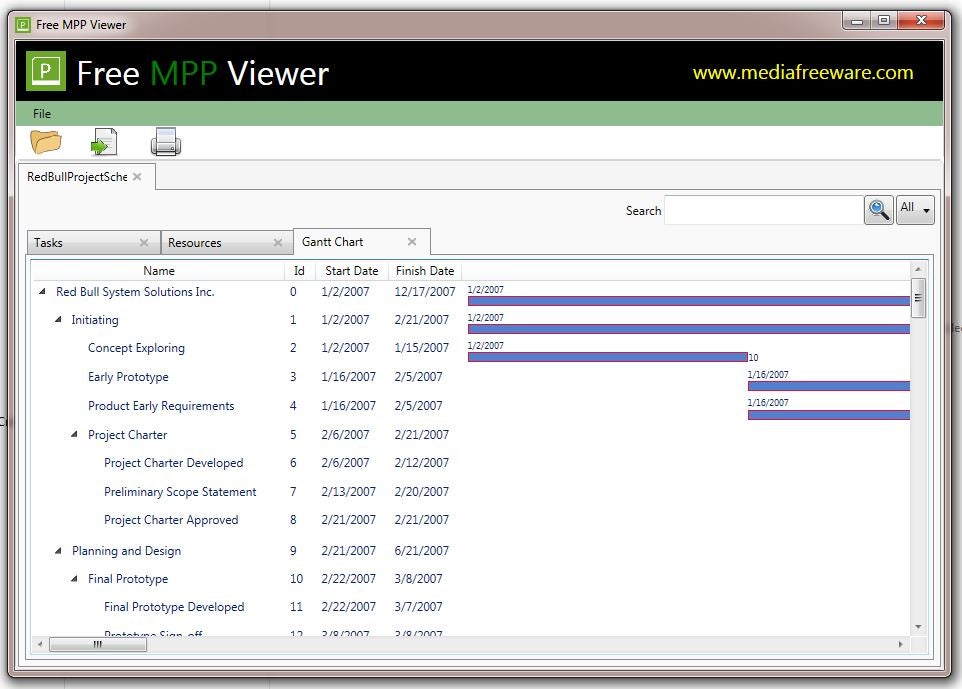This screenshot has height=689, width=962.
Task: Collapse the Red Bull System Solutions node
Action: coord(42,291)
